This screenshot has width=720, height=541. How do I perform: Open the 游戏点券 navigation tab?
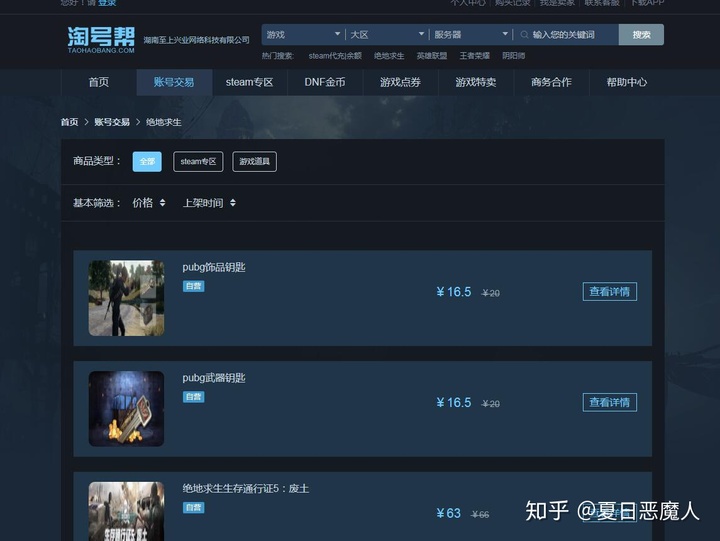(400, 82)
